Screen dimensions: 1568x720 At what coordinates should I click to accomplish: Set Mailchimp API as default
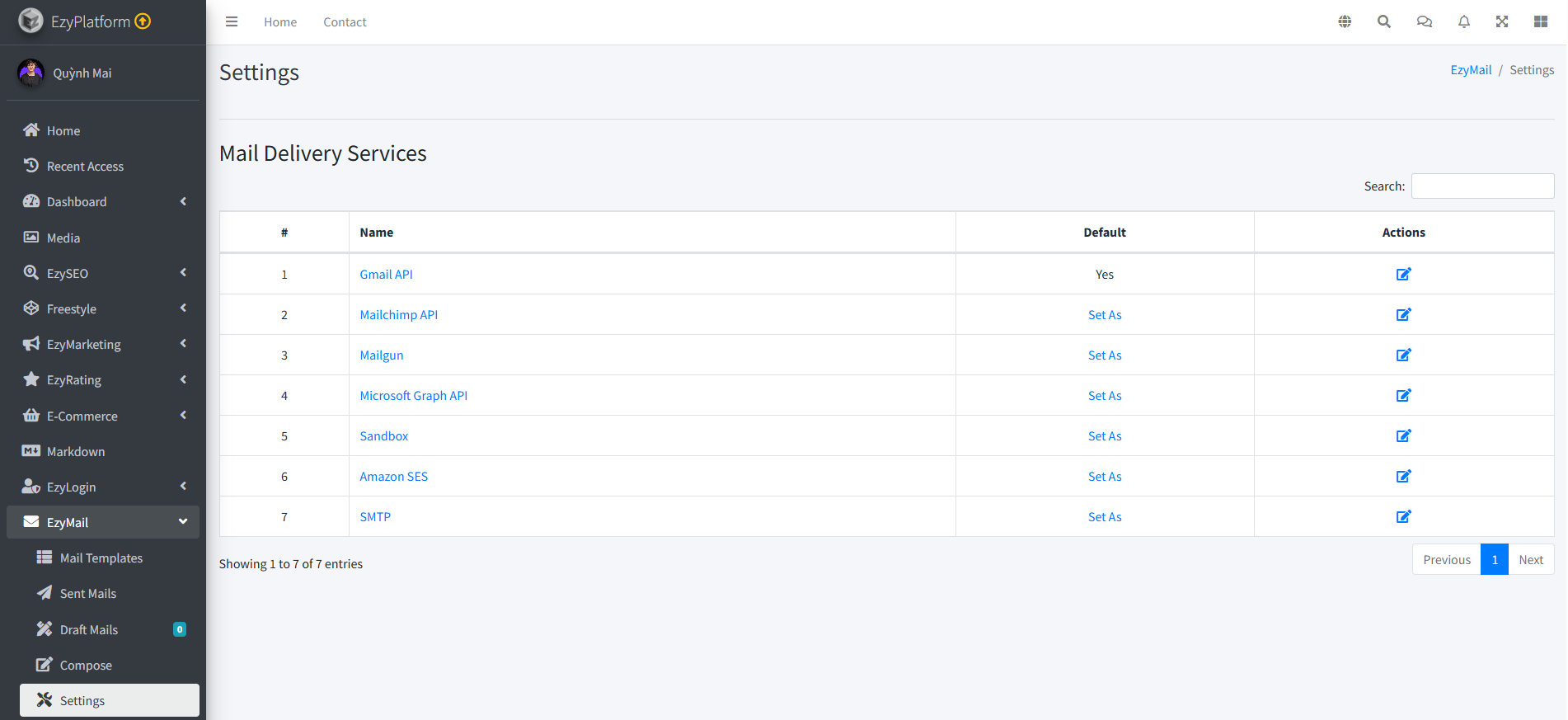point(1105,315)
